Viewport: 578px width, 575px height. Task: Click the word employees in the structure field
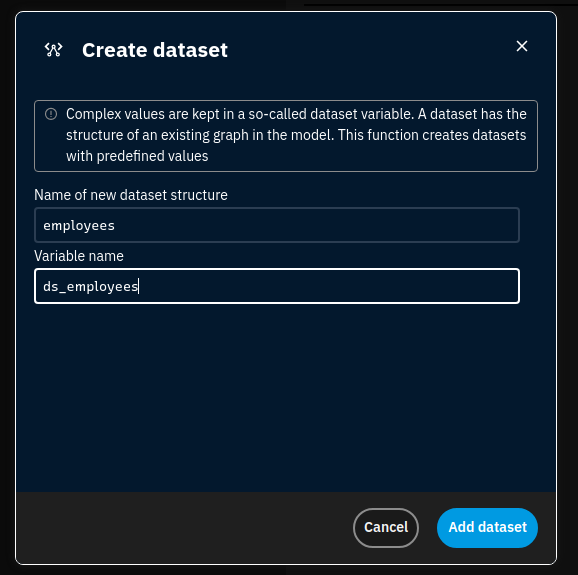coord(79,226)
